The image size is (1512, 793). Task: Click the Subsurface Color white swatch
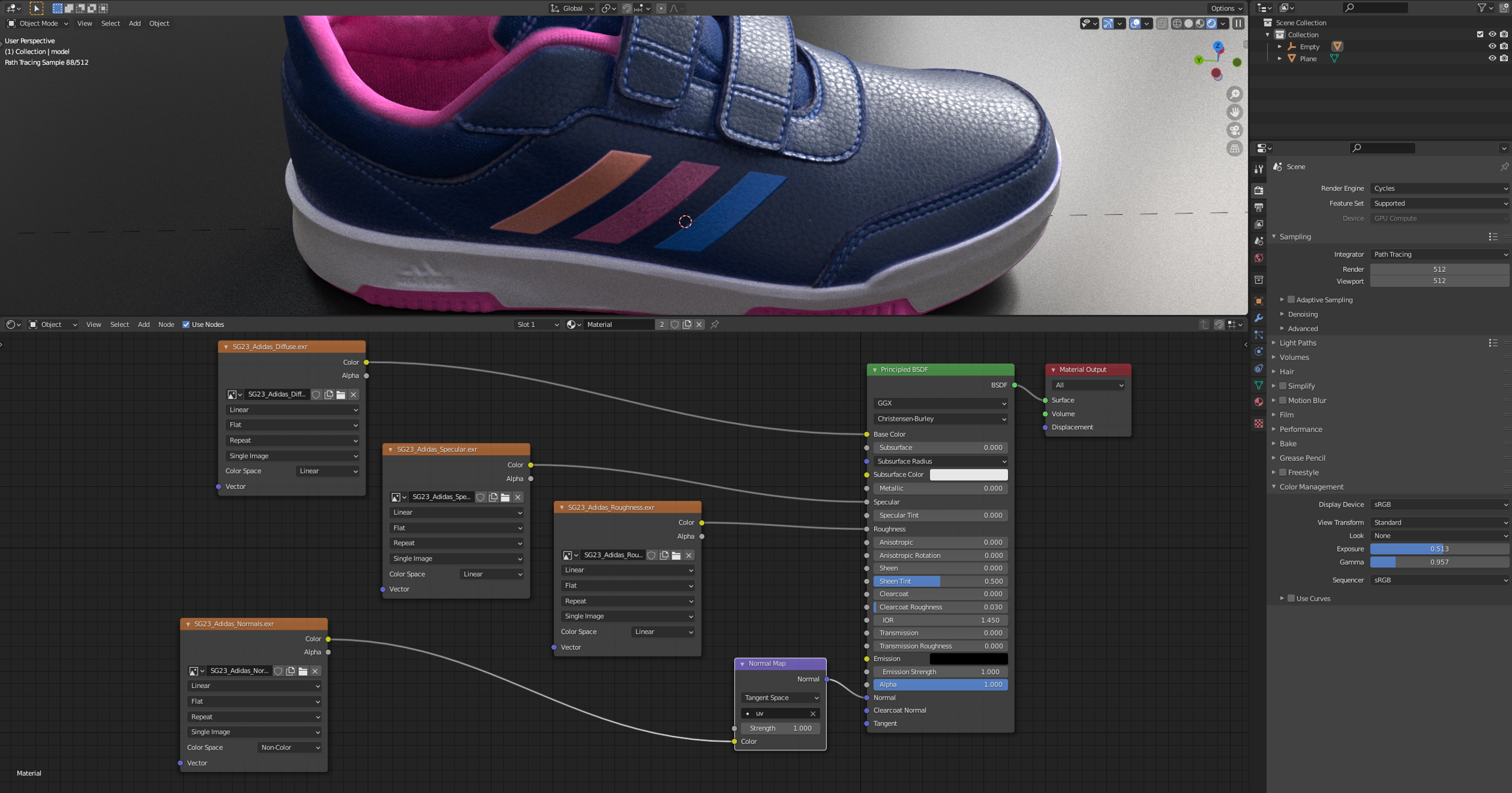click(x=968, y=475)
